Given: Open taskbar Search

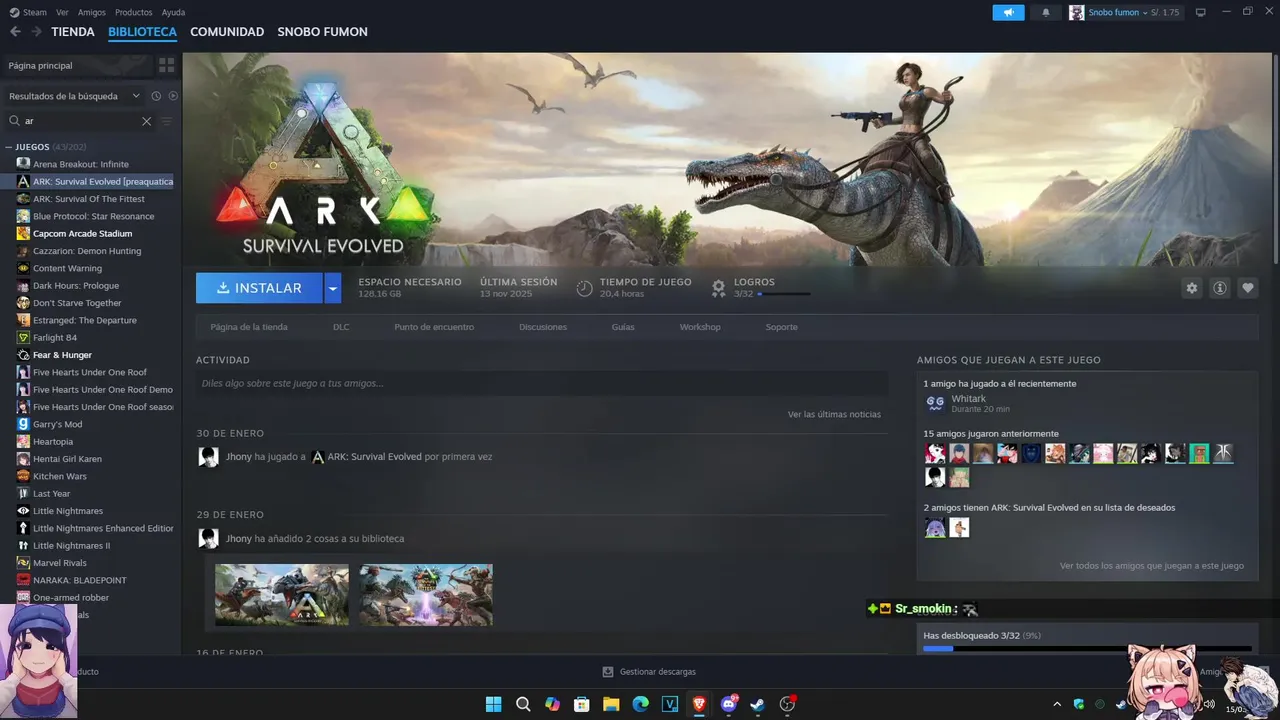Looking at the screenshot, I should [x=523, y=704].
